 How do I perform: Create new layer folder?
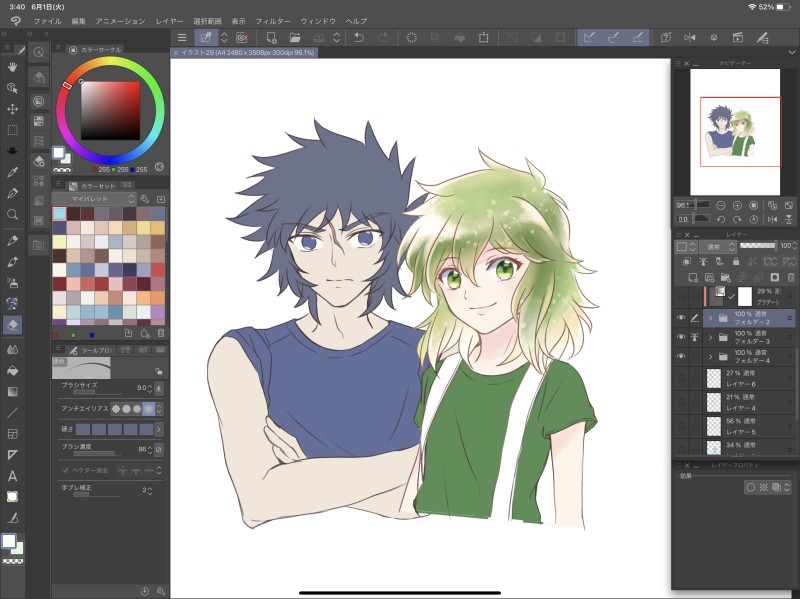(x=725, y=278)
